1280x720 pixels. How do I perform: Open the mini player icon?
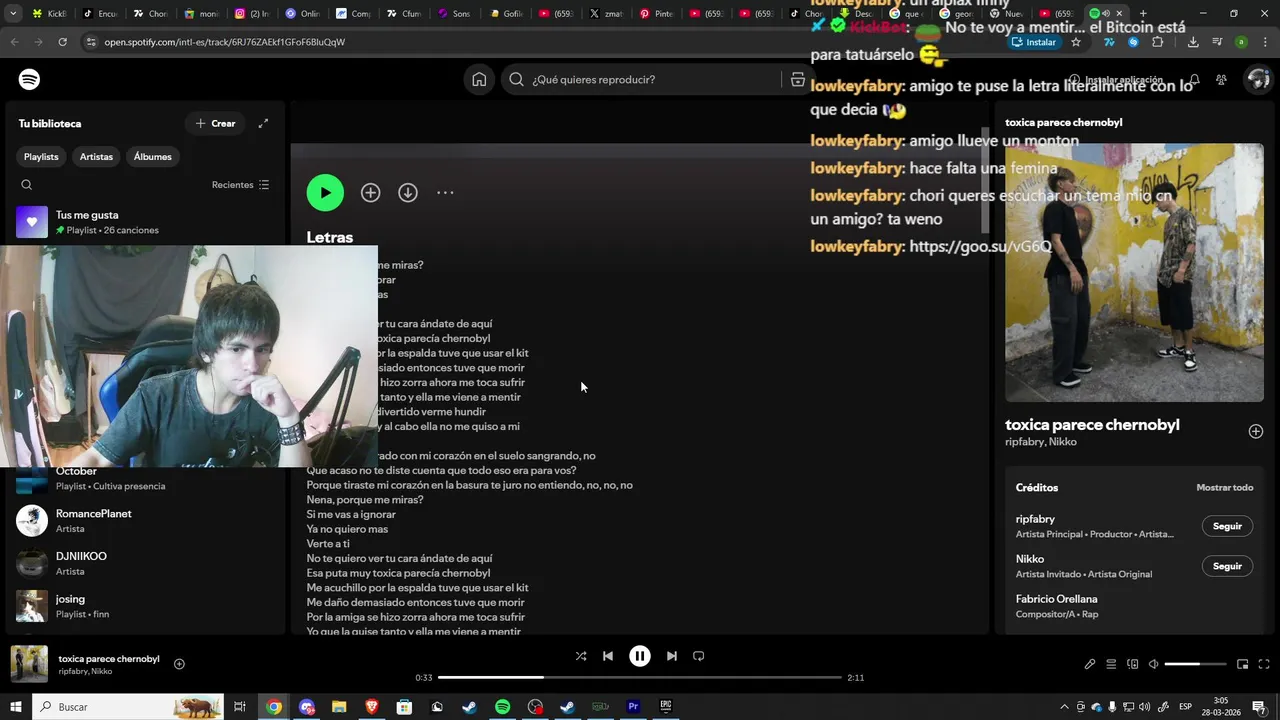[x=1243, y=664]
